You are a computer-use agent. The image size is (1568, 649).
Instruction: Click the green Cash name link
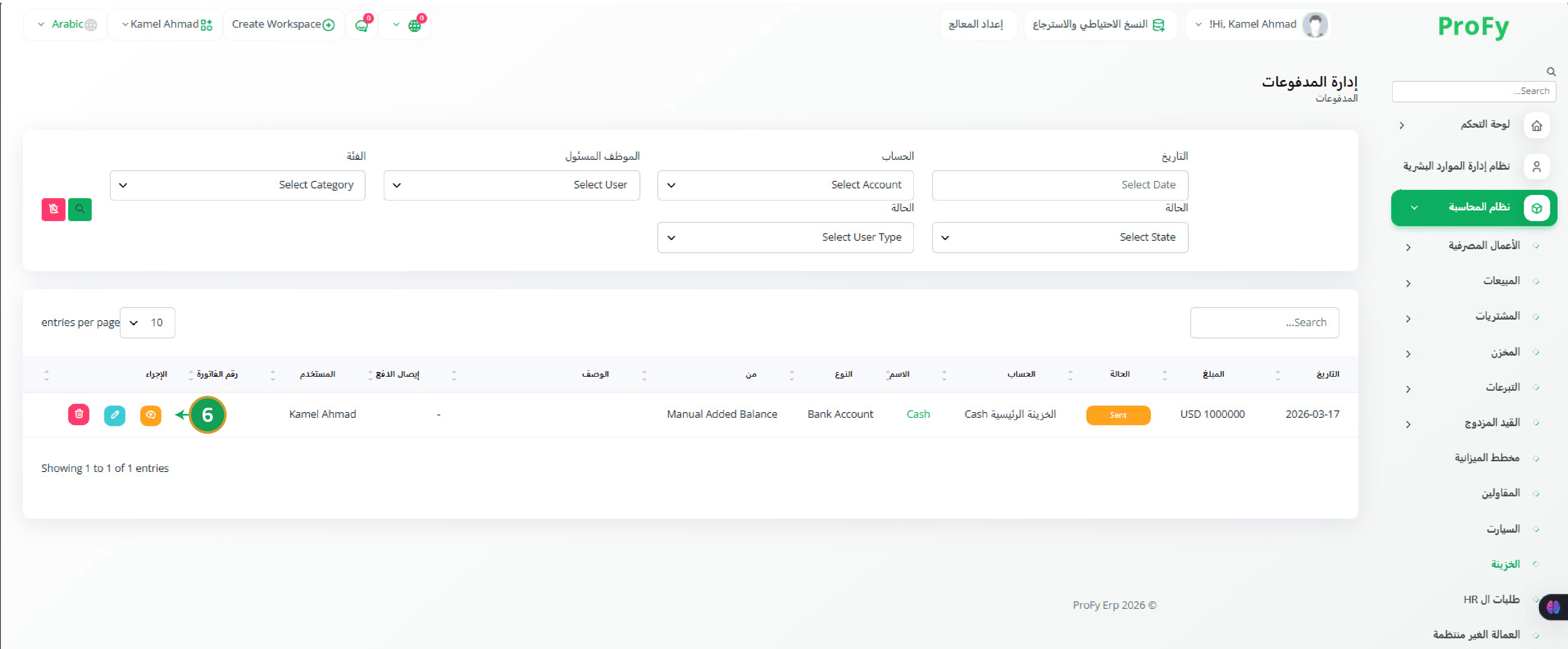pos(918,414)
